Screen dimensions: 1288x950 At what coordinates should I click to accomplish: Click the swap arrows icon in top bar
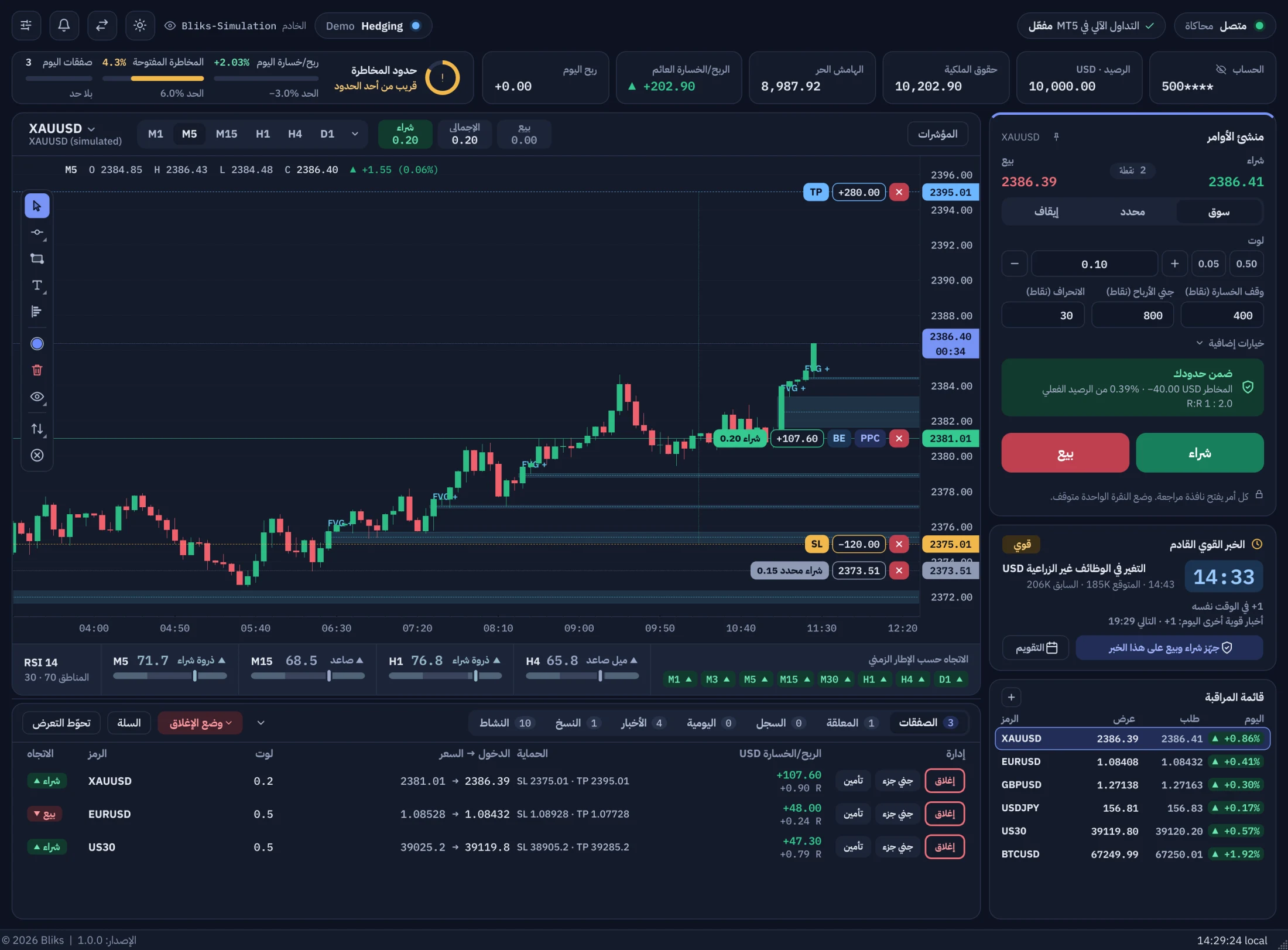coord(102,26)
